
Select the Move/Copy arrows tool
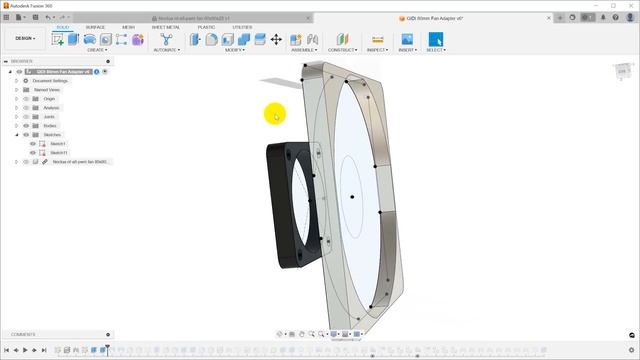276,40
